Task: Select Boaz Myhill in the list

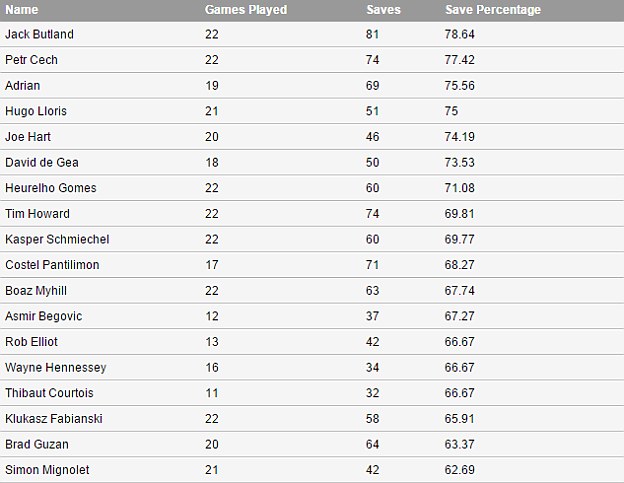Action: coord(36,290)
